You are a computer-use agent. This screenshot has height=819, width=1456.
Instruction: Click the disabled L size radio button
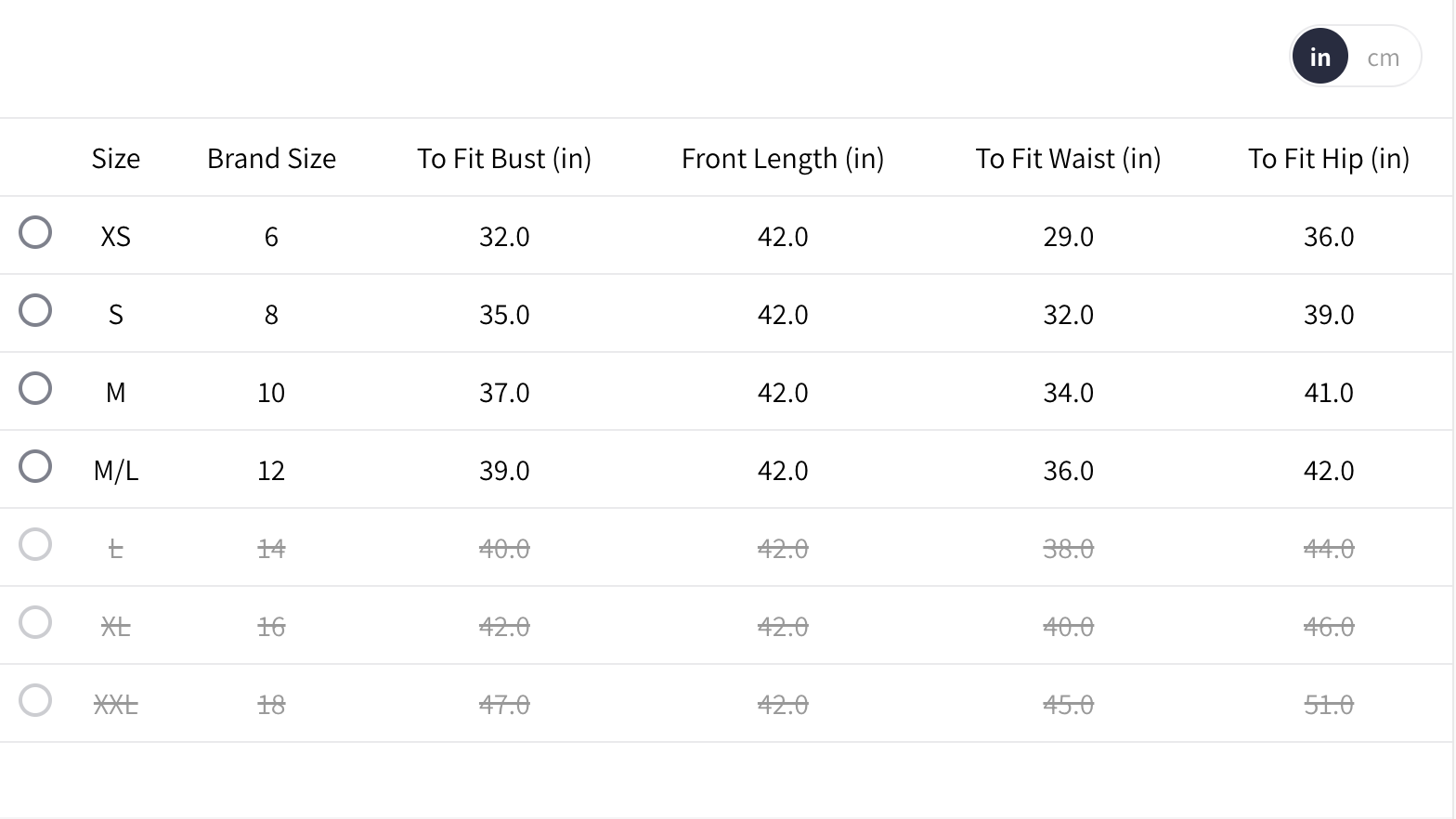(35, 544)
